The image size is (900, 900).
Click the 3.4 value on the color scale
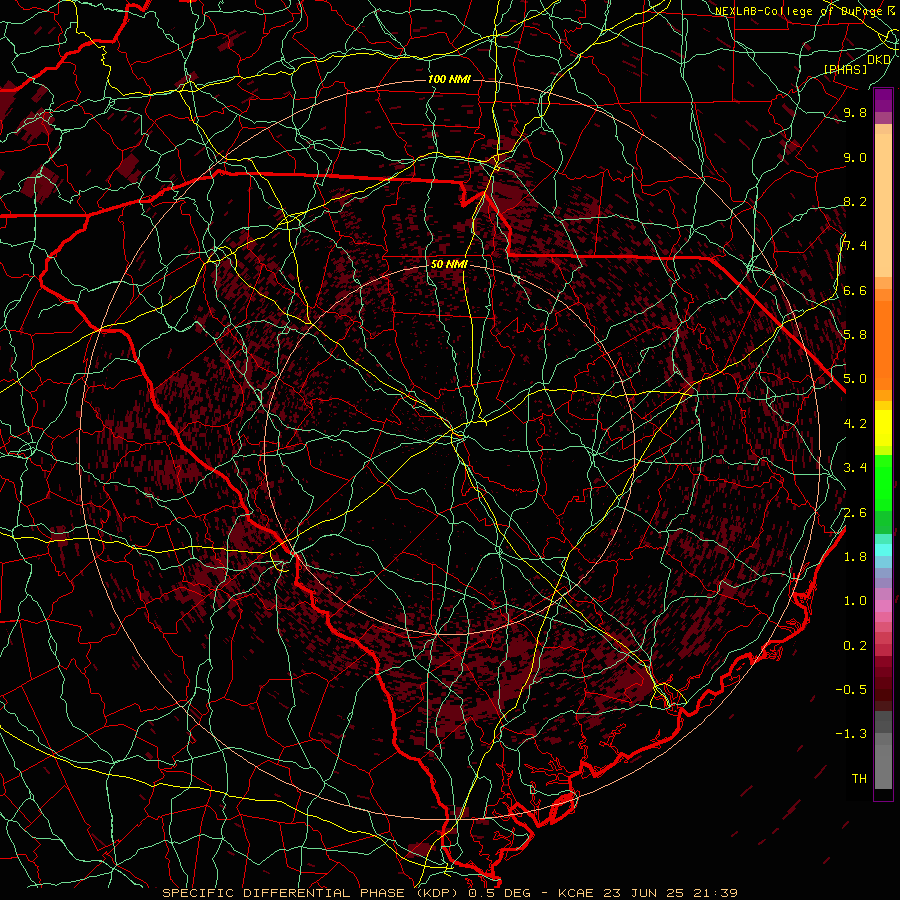pyautogui.click(x=855, y=468)
